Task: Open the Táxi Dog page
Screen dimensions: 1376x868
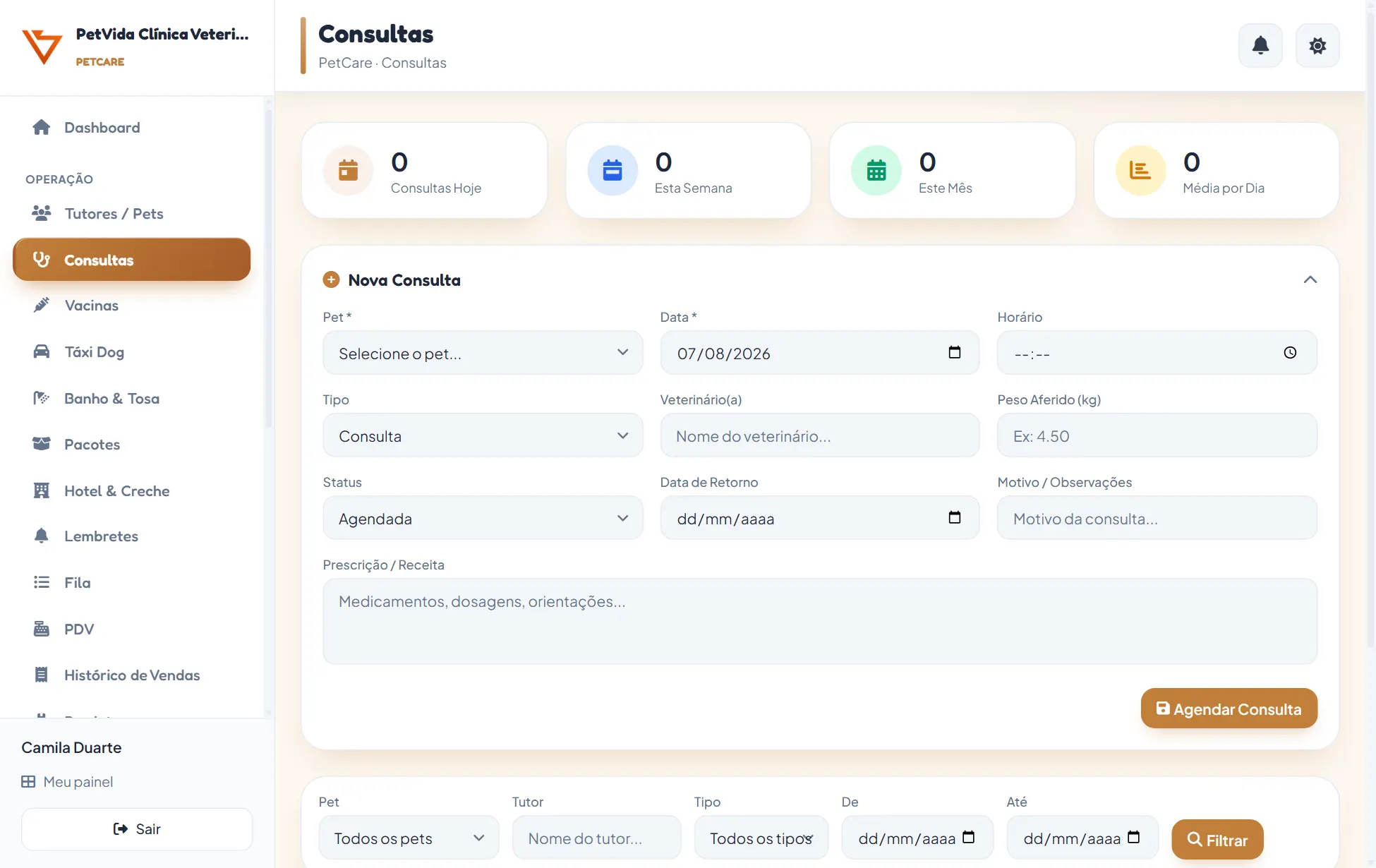Action: pyautogui.click(x=132, y=351)
